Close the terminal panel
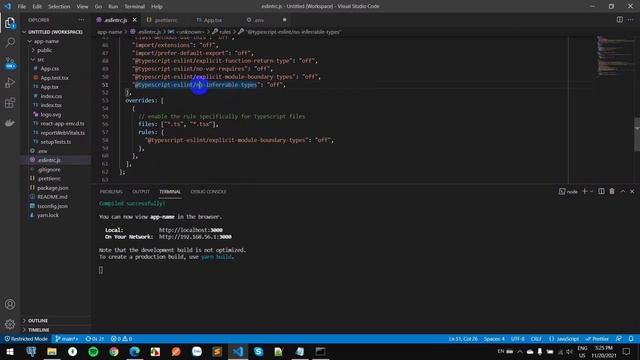Image resolution: width=640 pixels, height=360 pixels. (x=632, y=191)
